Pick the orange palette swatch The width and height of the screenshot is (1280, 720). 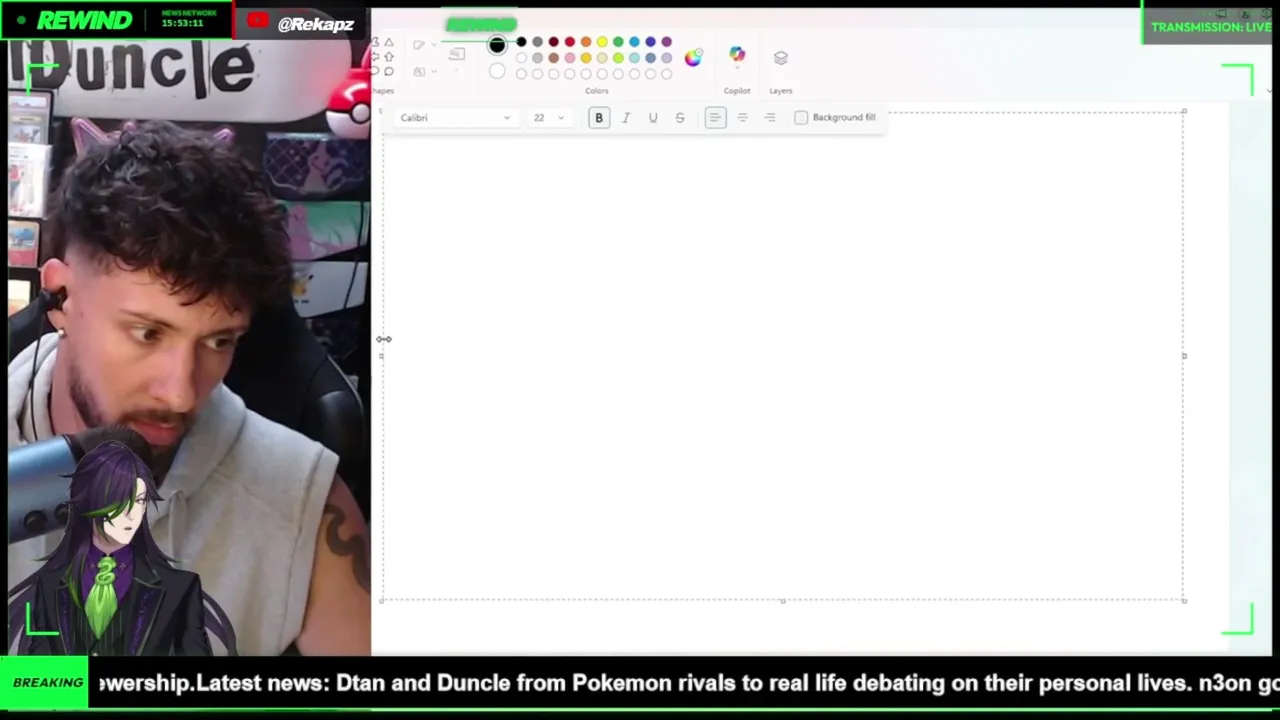coord(586,42)
